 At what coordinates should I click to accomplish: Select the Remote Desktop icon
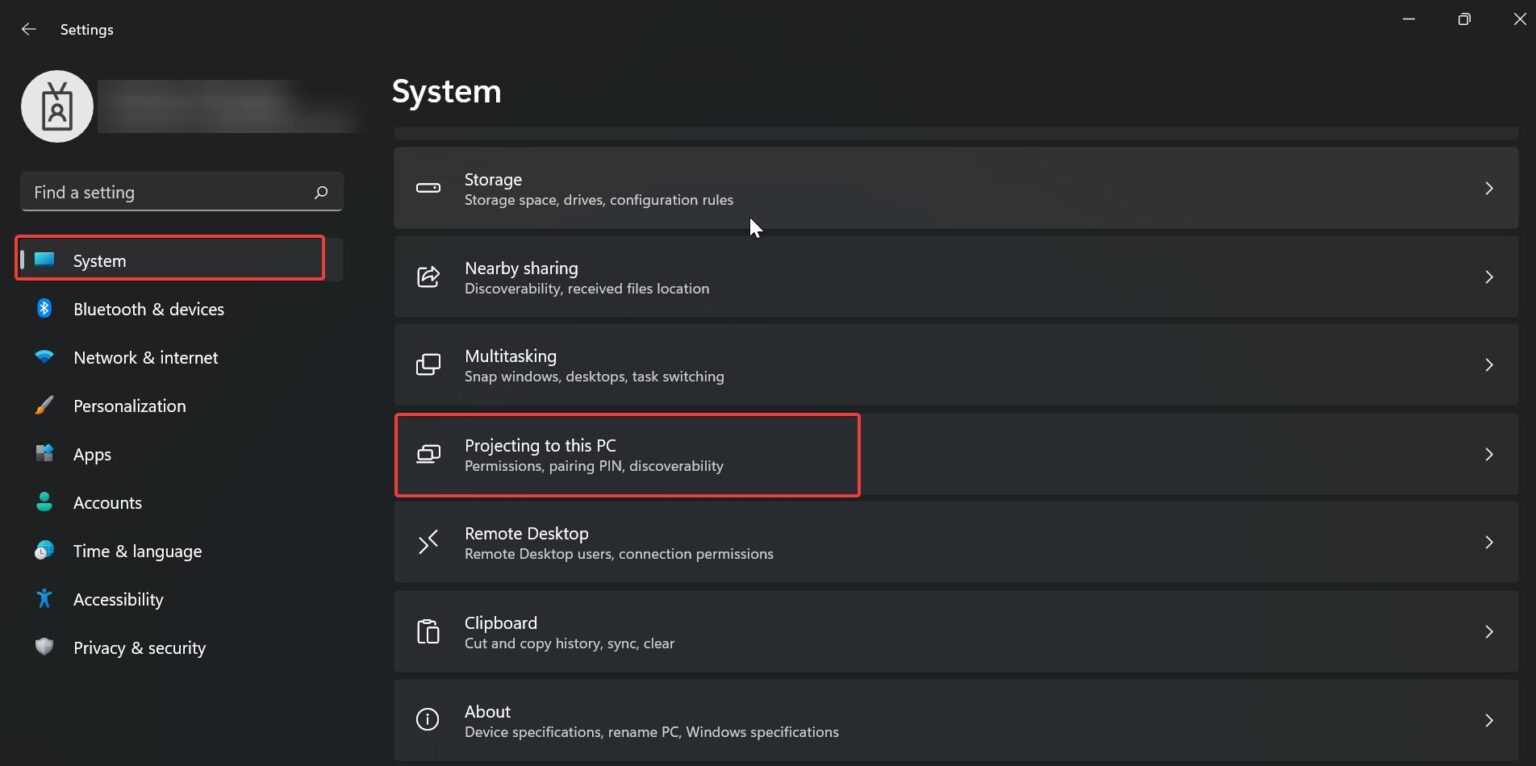pos(427,542)
